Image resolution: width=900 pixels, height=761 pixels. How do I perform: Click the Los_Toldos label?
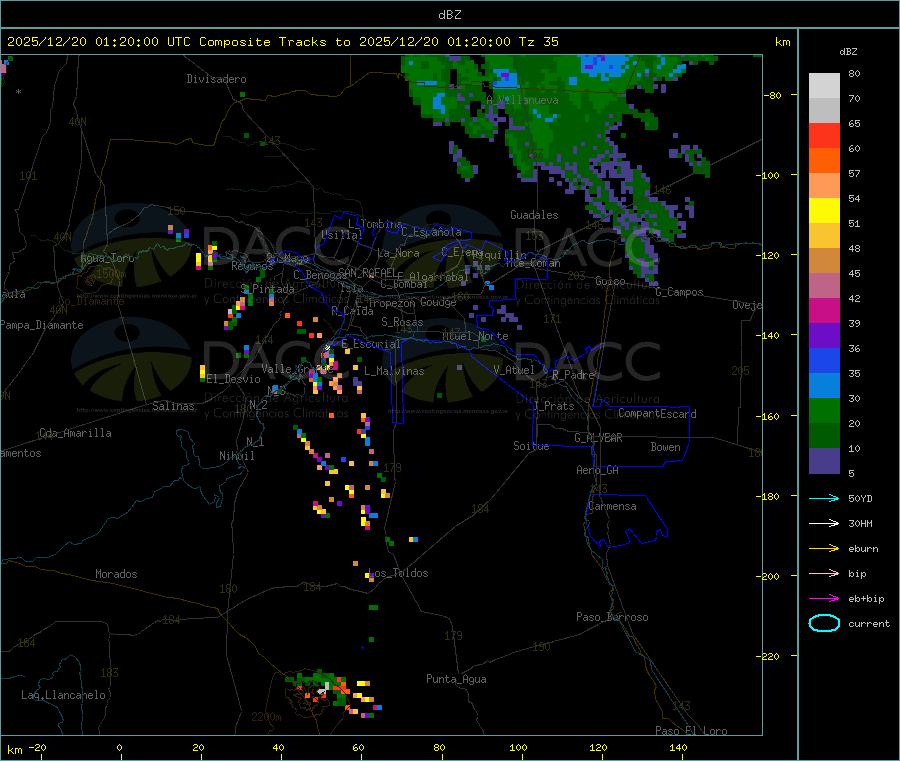[x=398, y=573]
